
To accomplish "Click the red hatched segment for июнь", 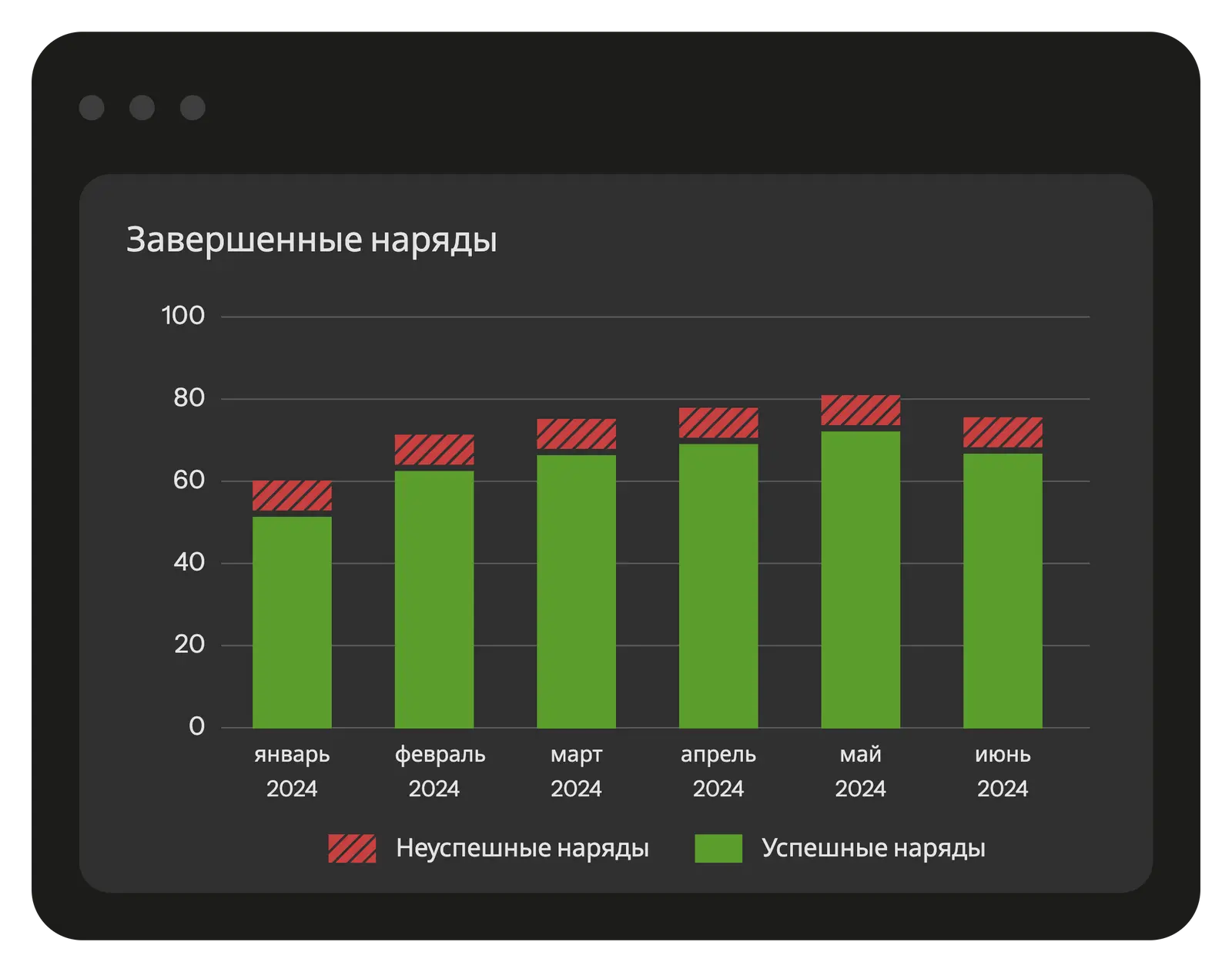I will pos(1003,432).
